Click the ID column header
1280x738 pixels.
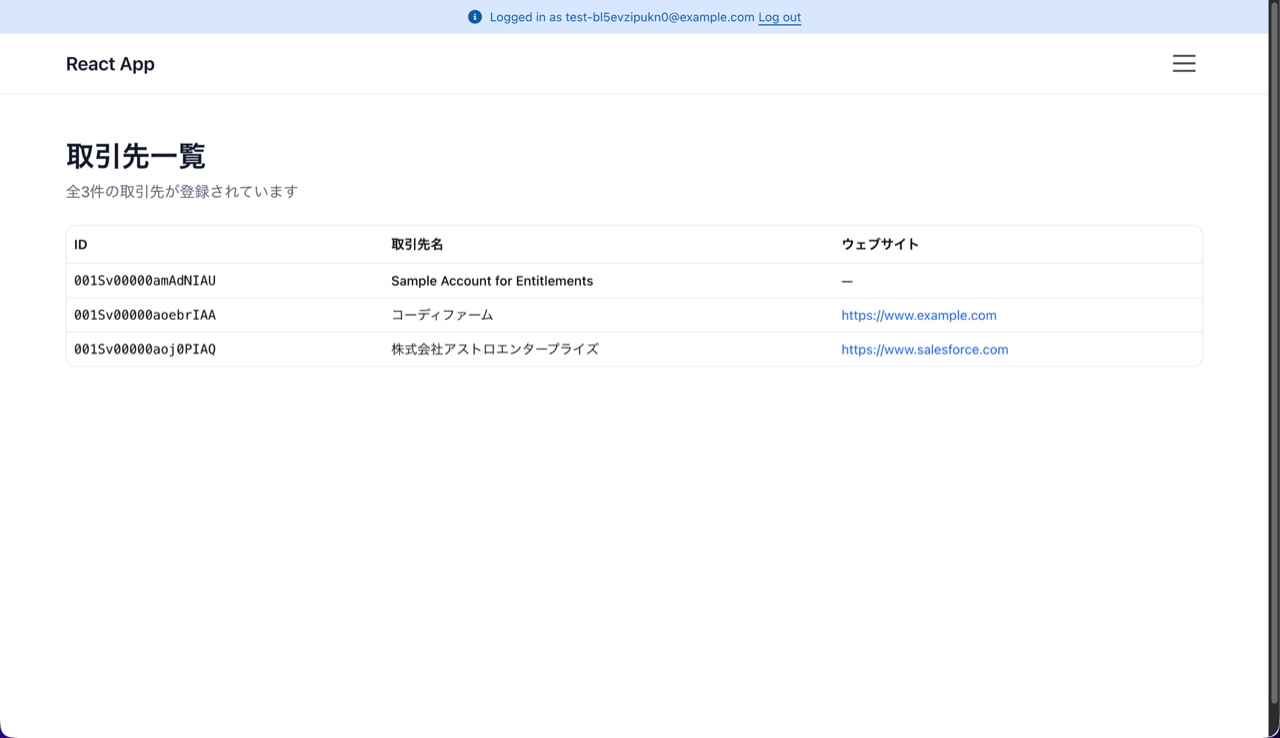(81, 245)
